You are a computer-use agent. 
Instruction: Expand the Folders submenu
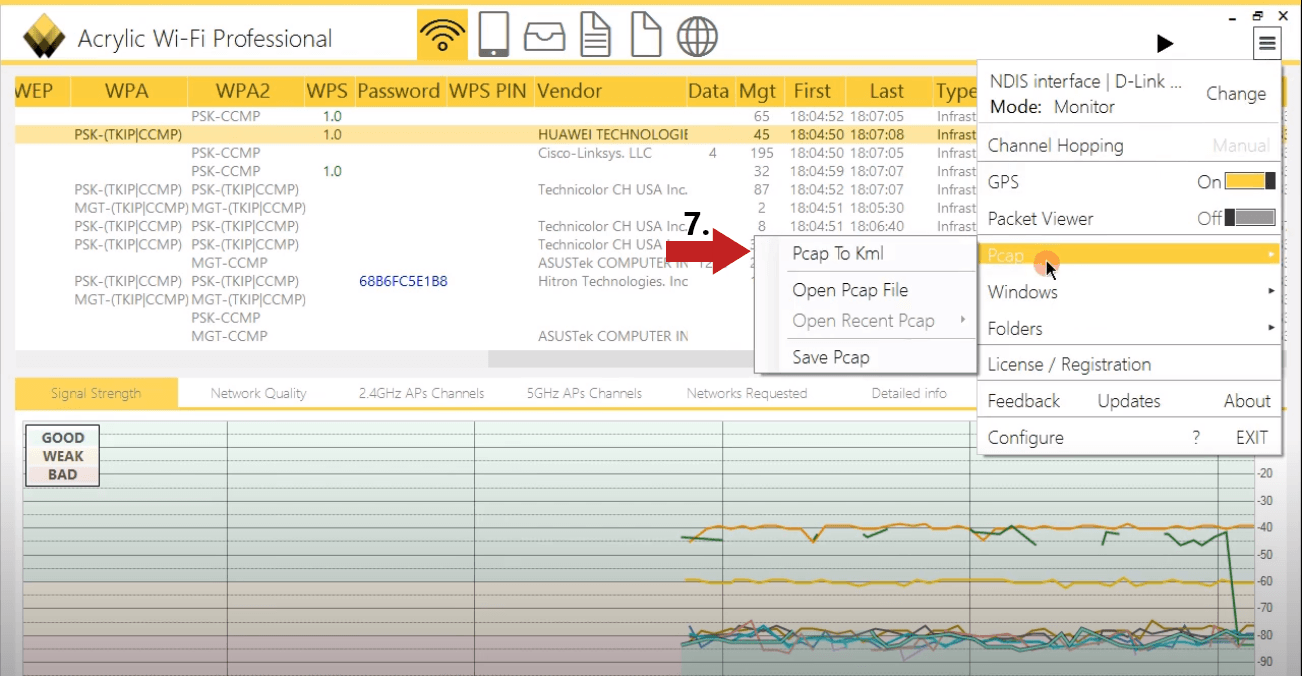(1129, 328)
